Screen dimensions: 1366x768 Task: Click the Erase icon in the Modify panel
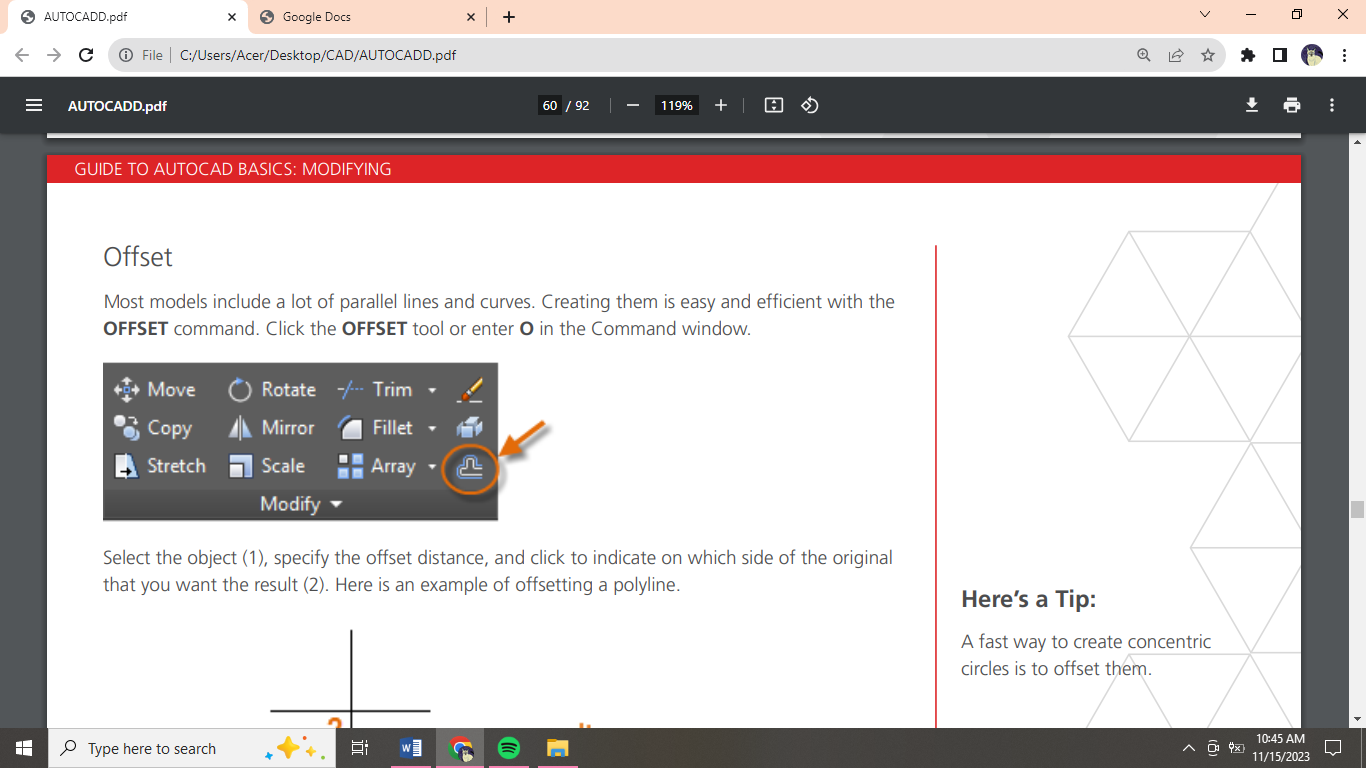(470, 389)
